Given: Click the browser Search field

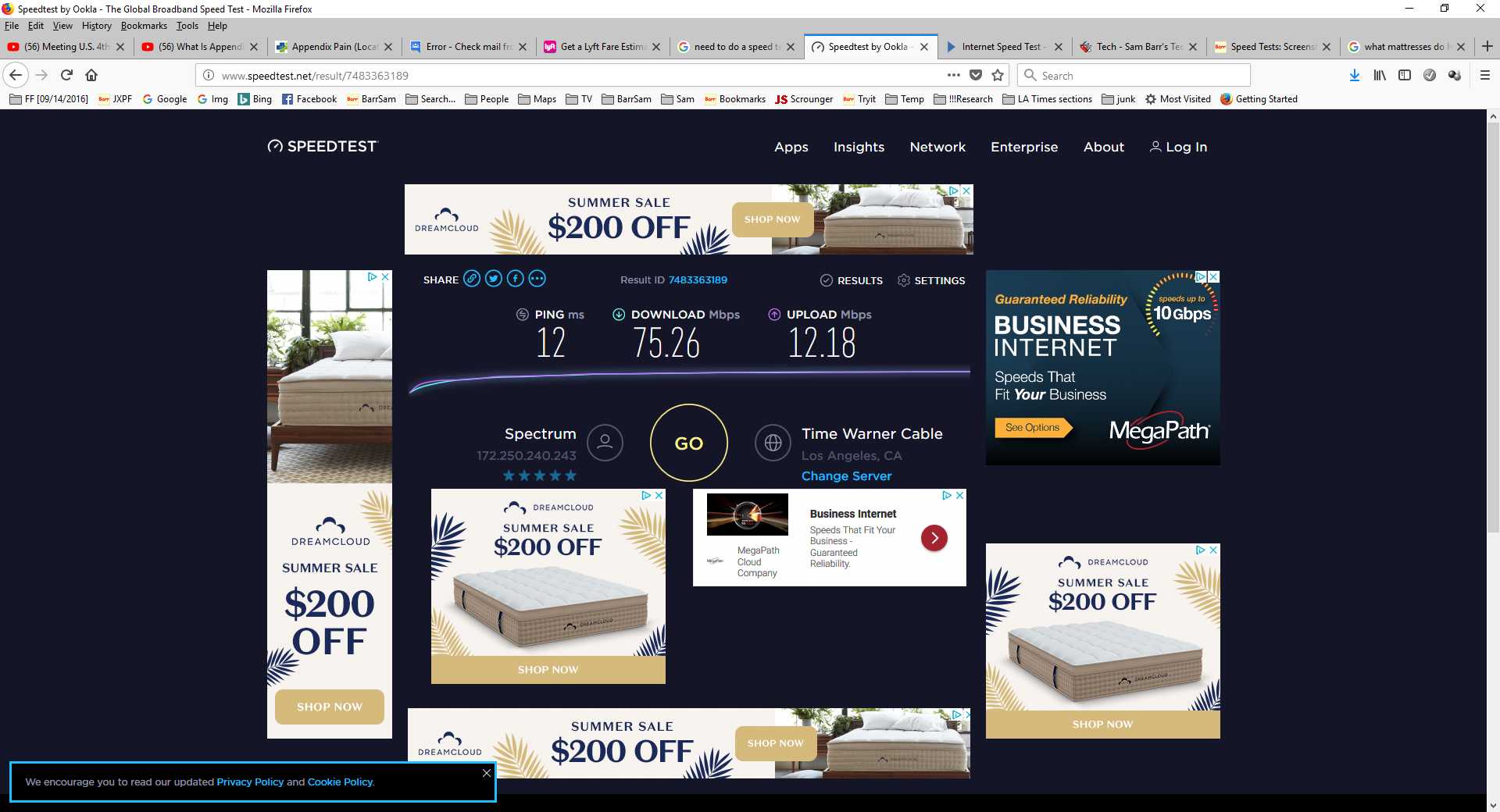Looking at the screenshot, I should [x=1134, y=75].
